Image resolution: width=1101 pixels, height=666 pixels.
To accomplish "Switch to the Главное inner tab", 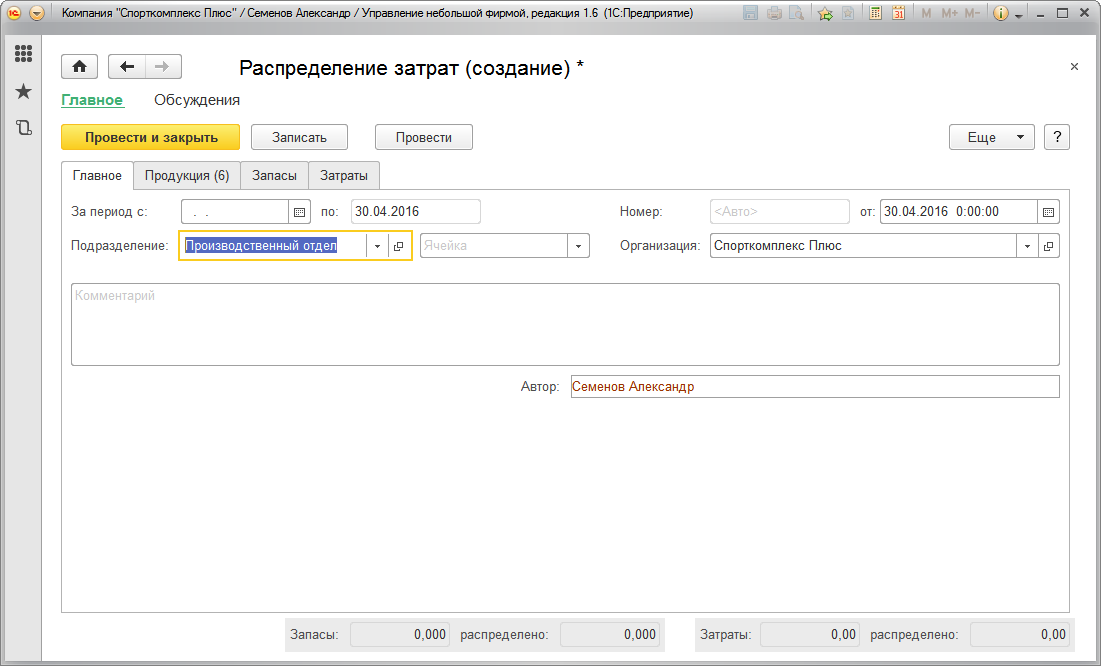I will point(98,176).
